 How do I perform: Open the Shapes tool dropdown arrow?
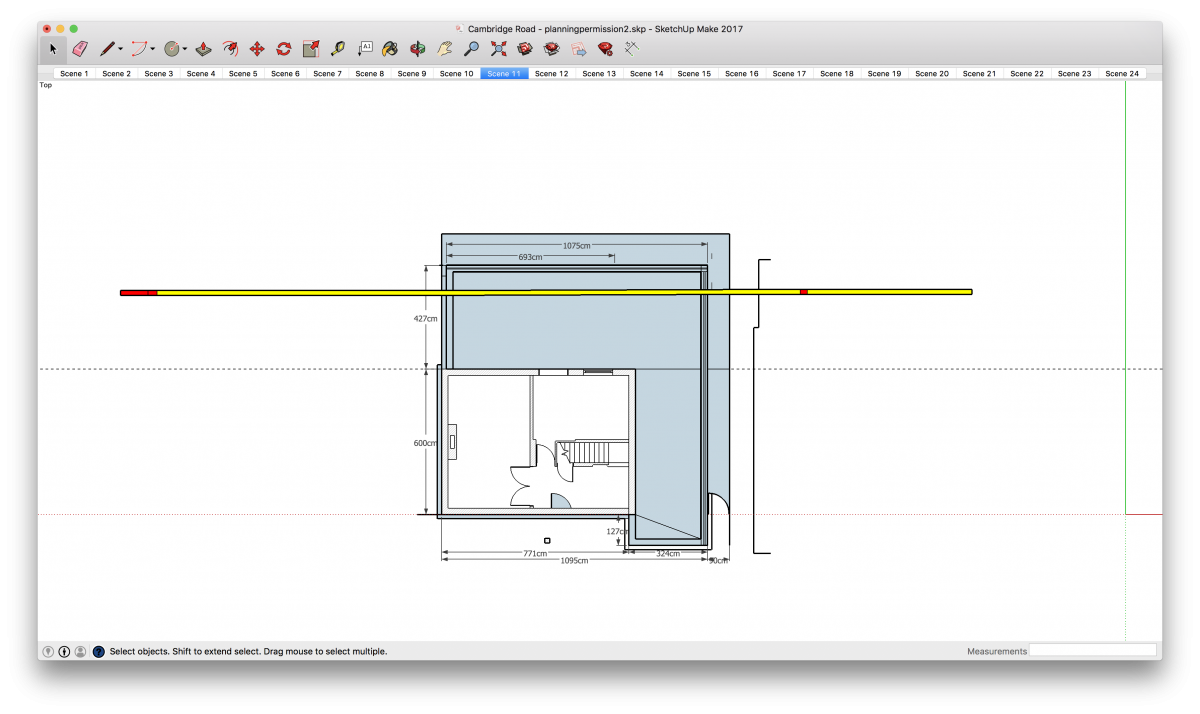185,47
